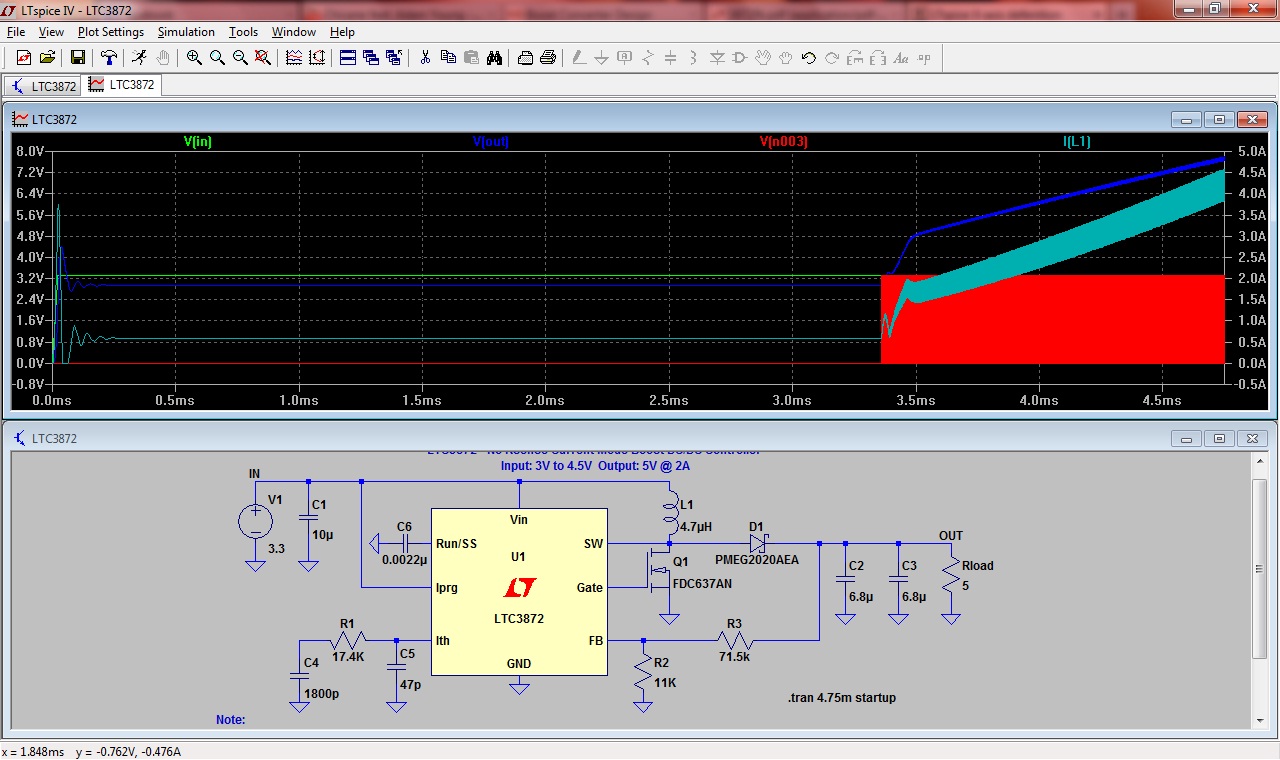The image size is (1280, 760).
Task: Select the ground symbol tool
Action: point(602,58)
